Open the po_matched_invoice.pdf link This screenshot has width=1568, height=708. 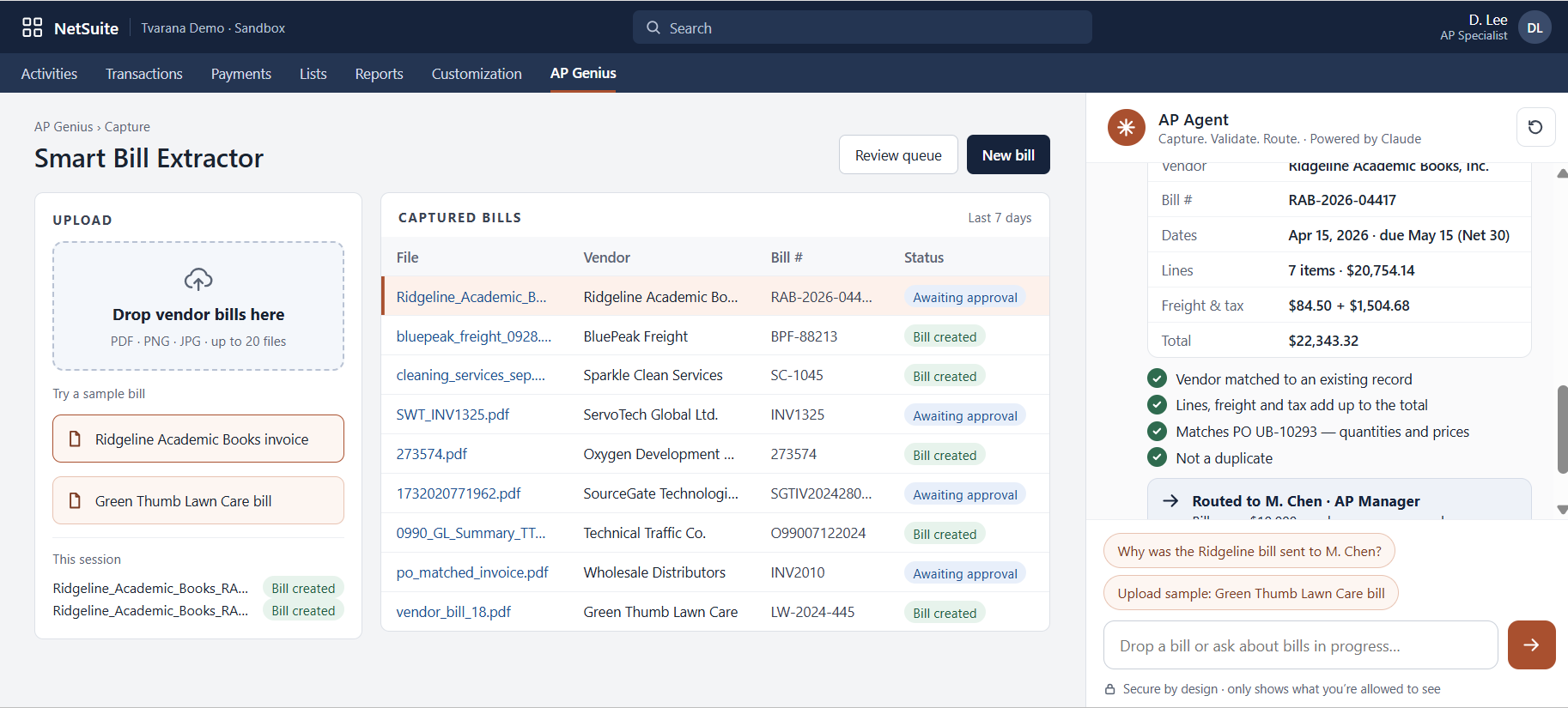[472, 572]
